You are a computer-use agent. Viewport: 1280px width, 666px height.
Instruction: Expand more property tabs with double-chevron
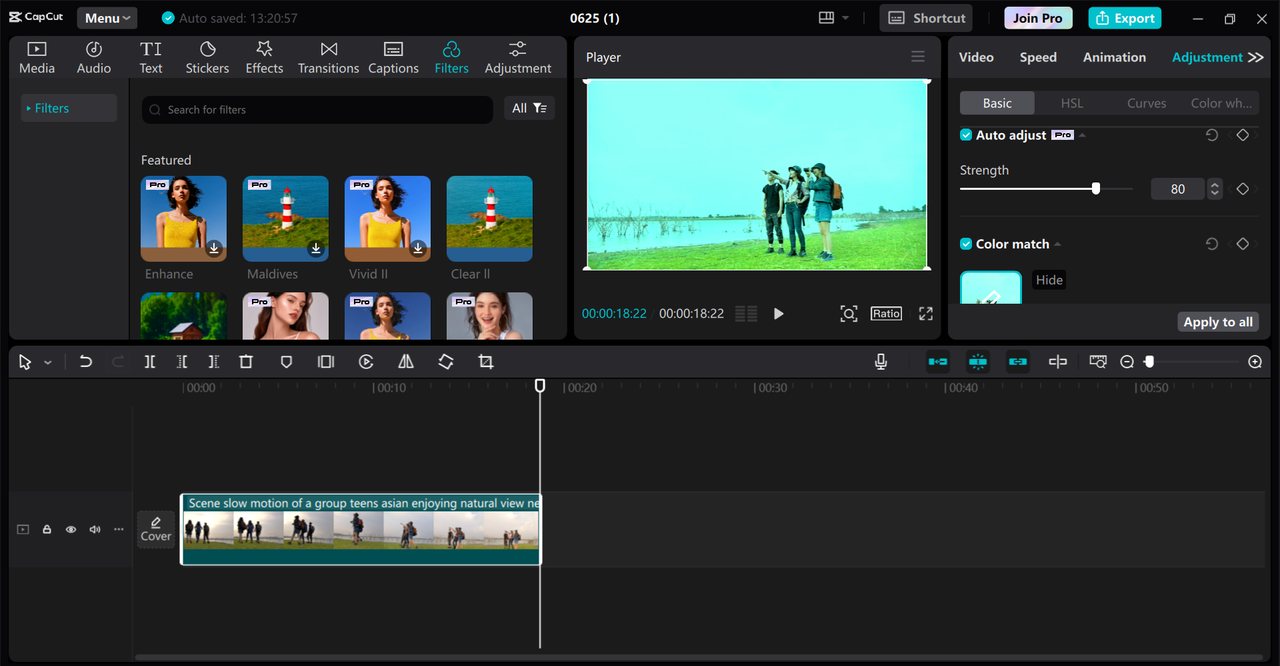tap(1256, 57)
